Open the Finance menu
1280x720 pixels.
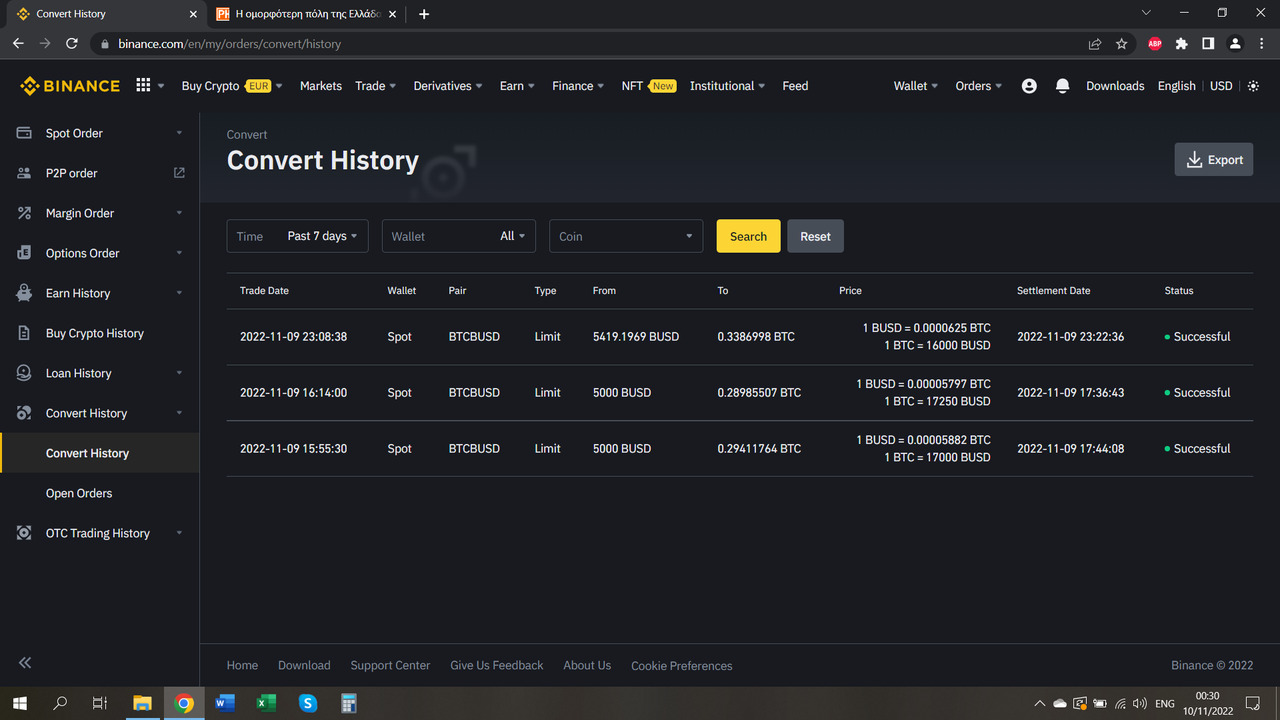point(578,86)
